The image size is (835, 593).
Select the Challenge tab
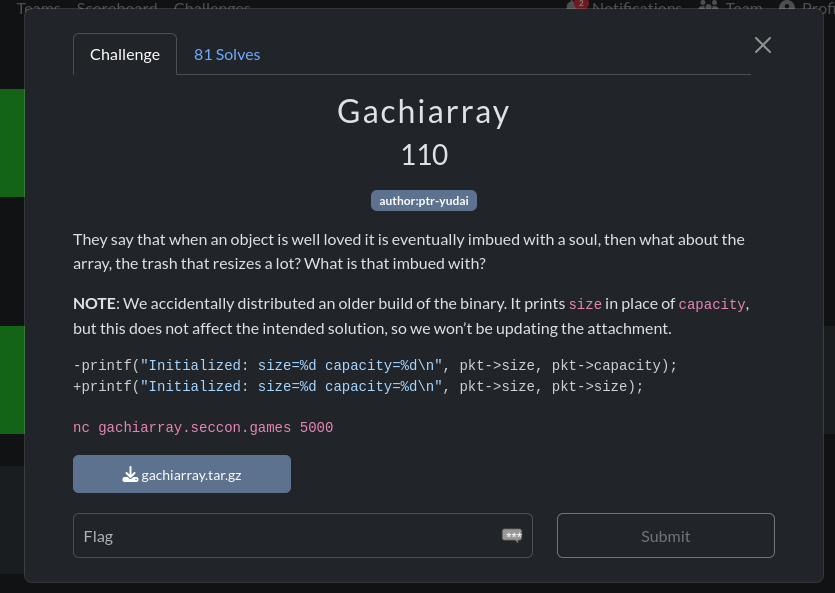pyautogui.click(x=125, y=54)
